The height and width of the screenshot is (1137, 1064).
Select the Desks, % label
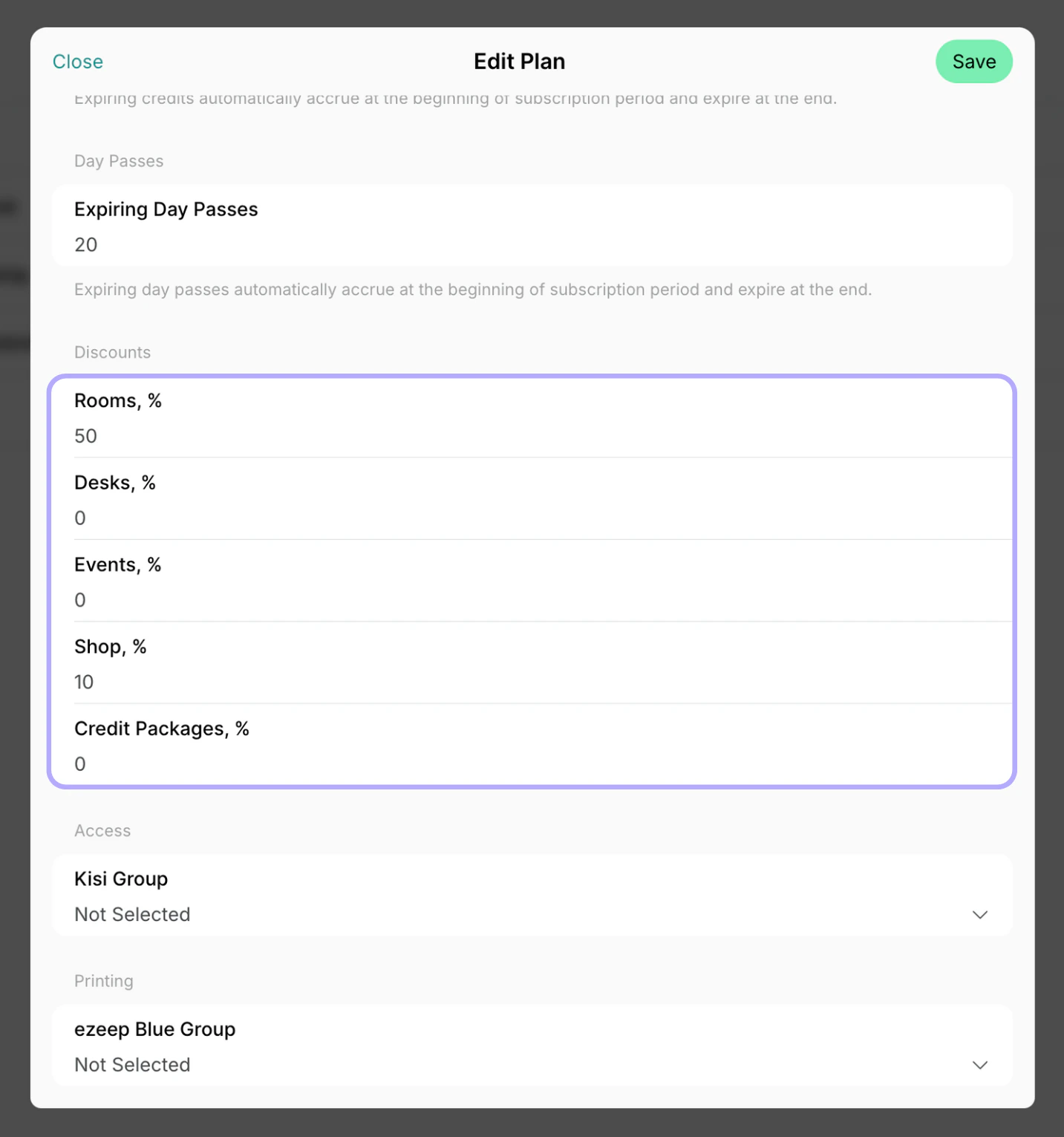(x=115, y=483)
